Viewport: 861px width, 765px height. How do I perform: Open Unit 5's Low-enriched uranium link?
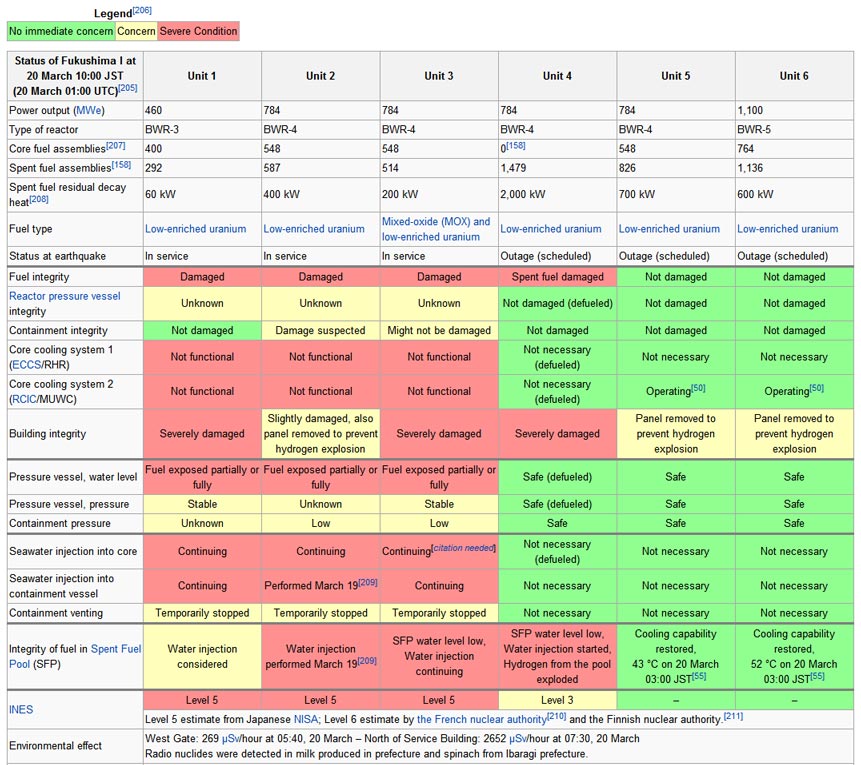click(x=669, y=229)
